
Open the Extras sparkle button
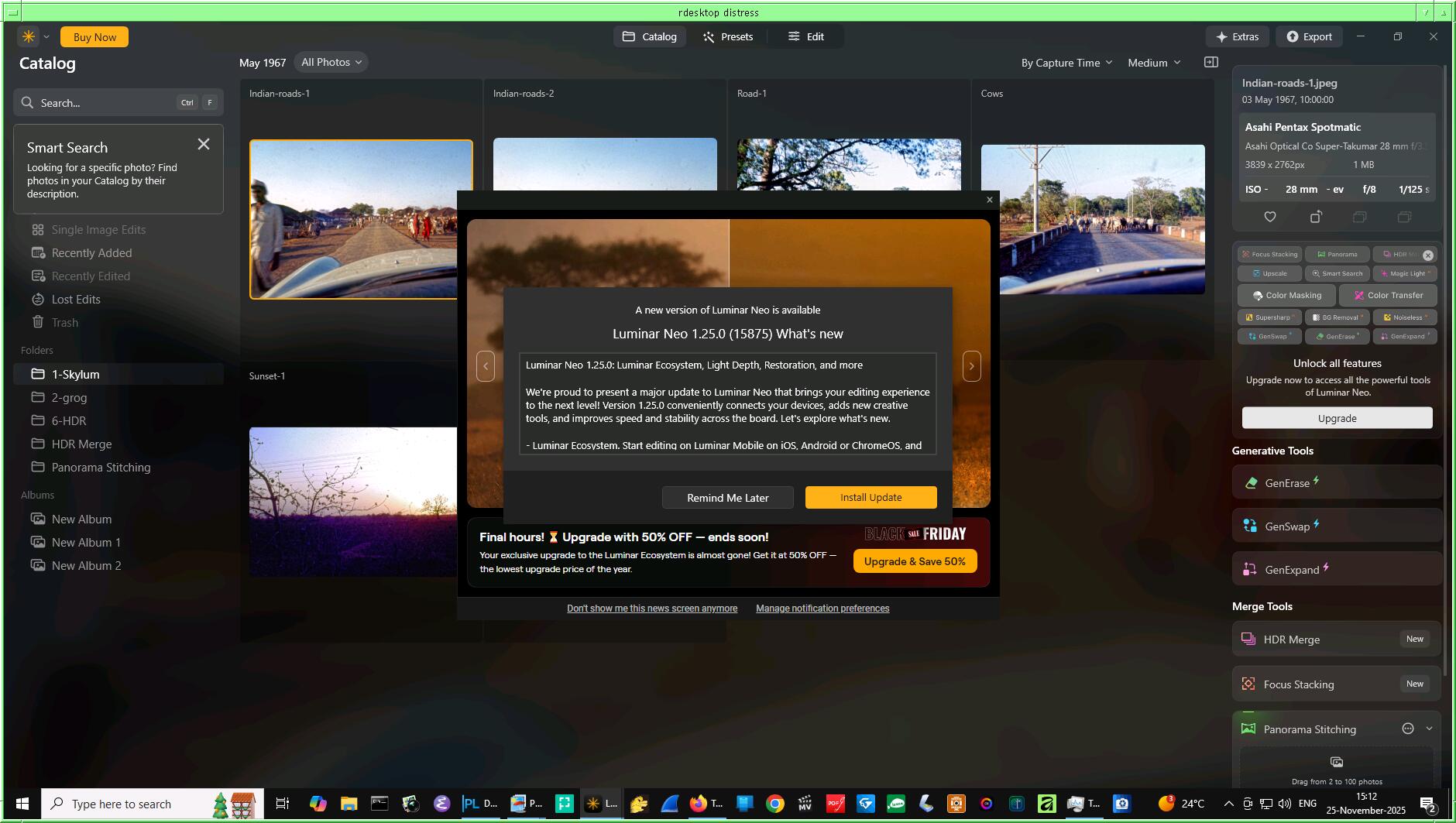click(1237, 36)
